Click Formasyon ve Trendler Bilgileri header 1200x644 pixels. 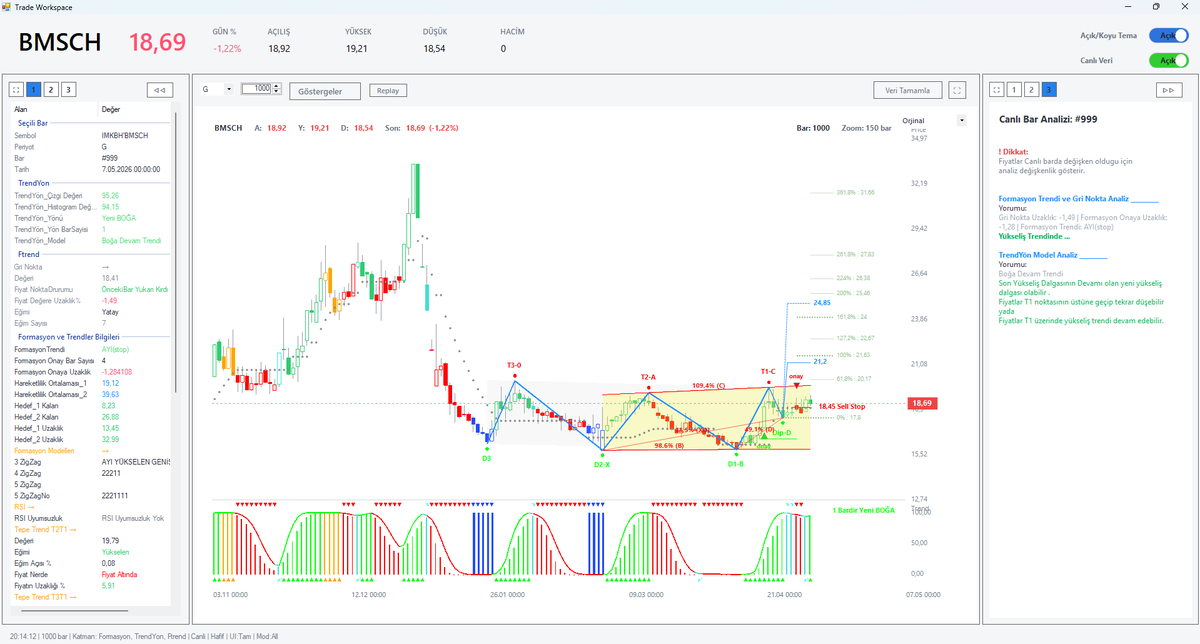pos(69,338)
